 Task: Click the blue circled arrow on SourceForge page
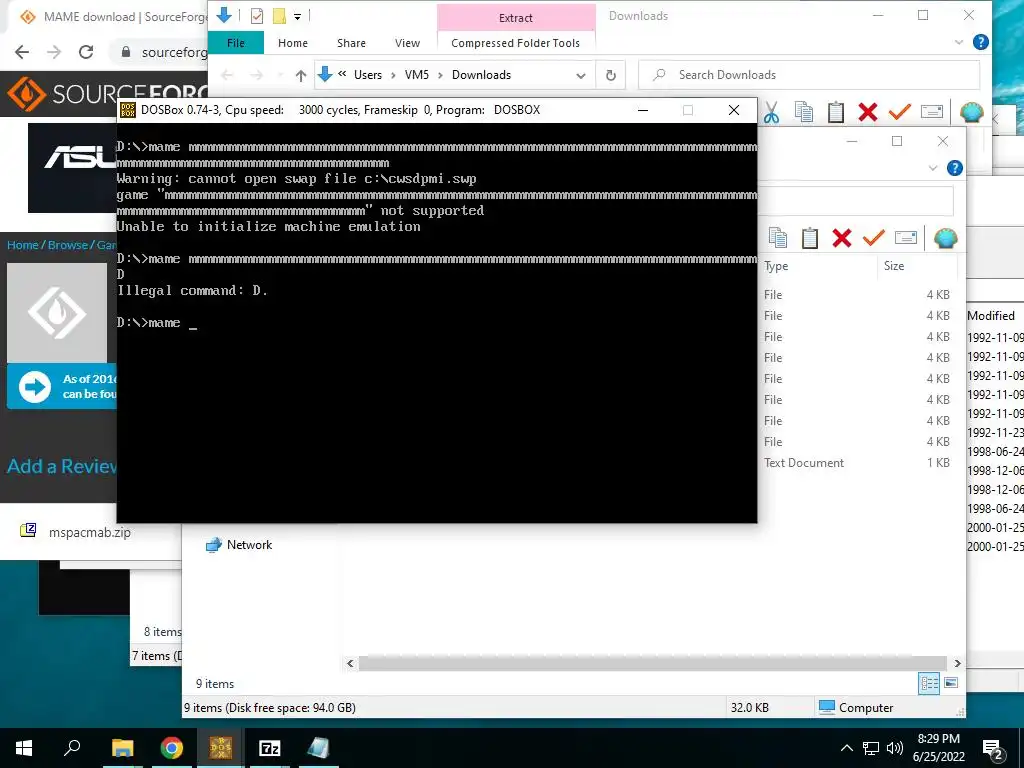(35, 386)
